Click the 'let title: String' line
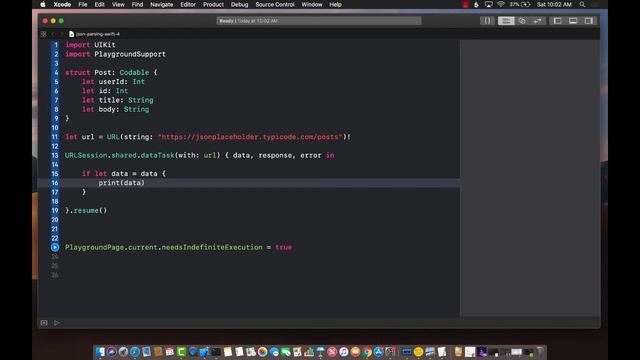Screen dimensions: 640x360 coord(118,100)
